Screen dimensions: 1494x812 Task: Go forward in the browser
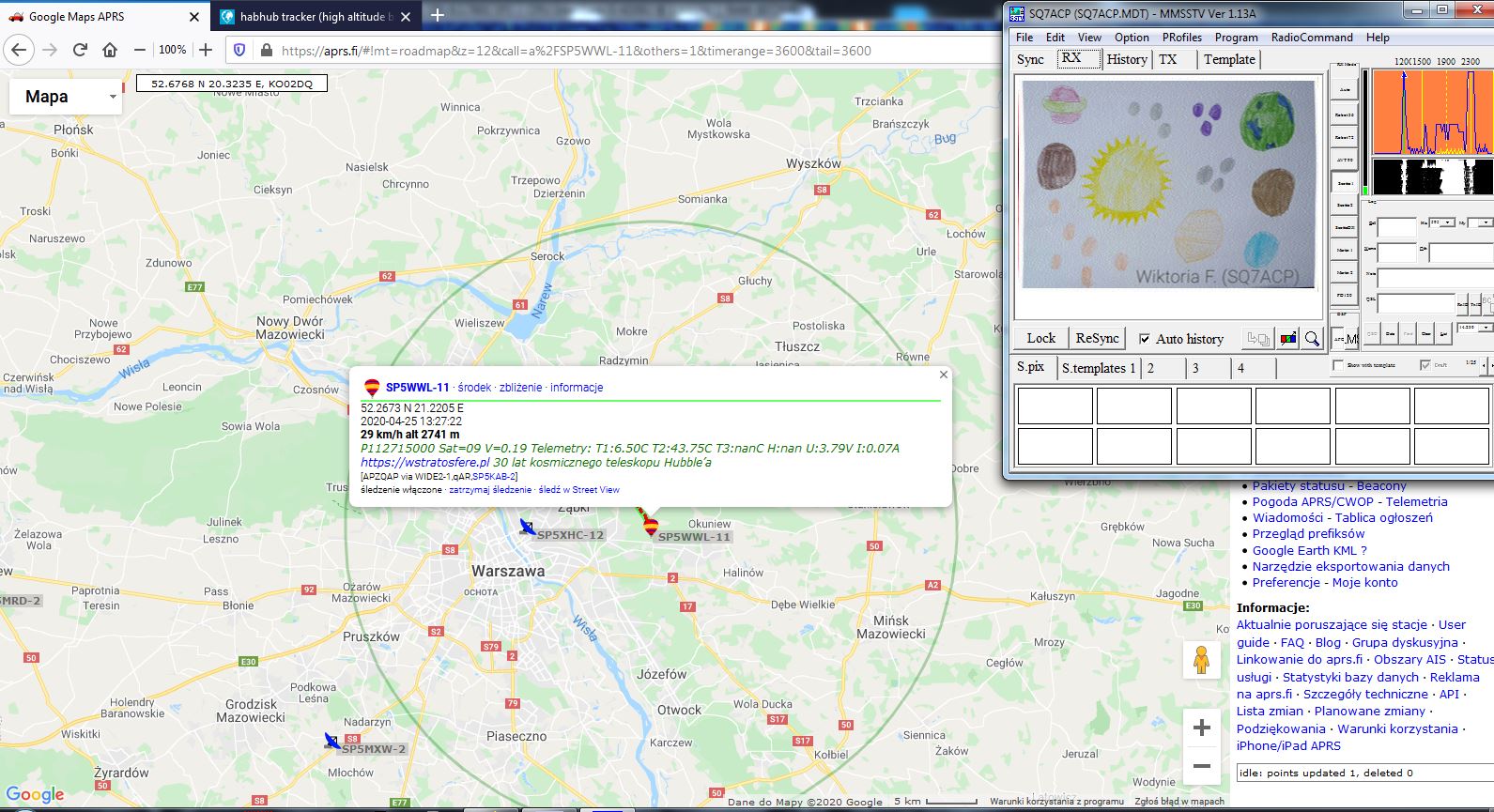click(x=50, y=50)
